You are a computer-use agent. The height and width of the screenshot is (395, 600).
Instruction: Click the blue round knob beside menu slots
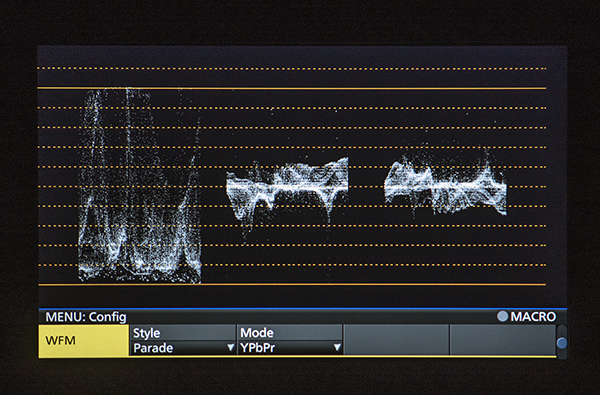[562, 343]
